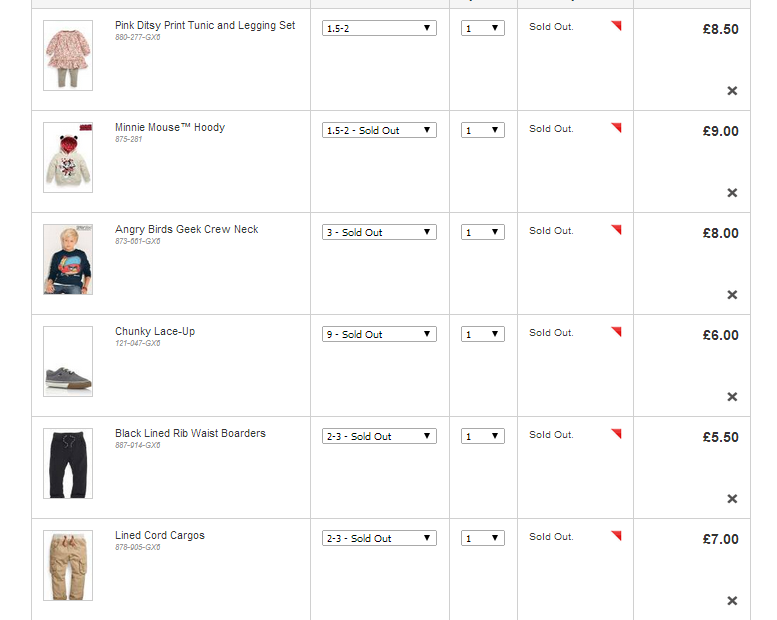The image size is (777, 620).
Task: Open Black Lined Rib Waist Boarders link
Action: click(x=190, y=433)
